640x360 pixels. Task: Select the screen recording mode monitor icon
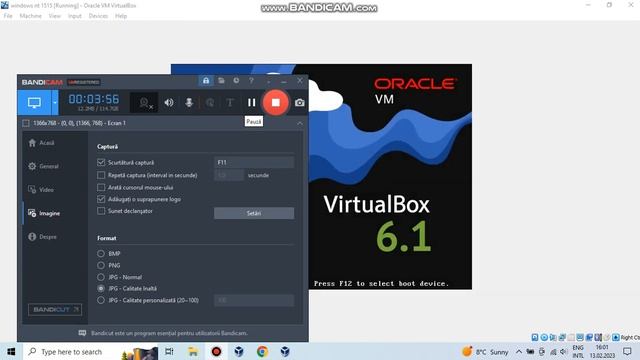34,102
